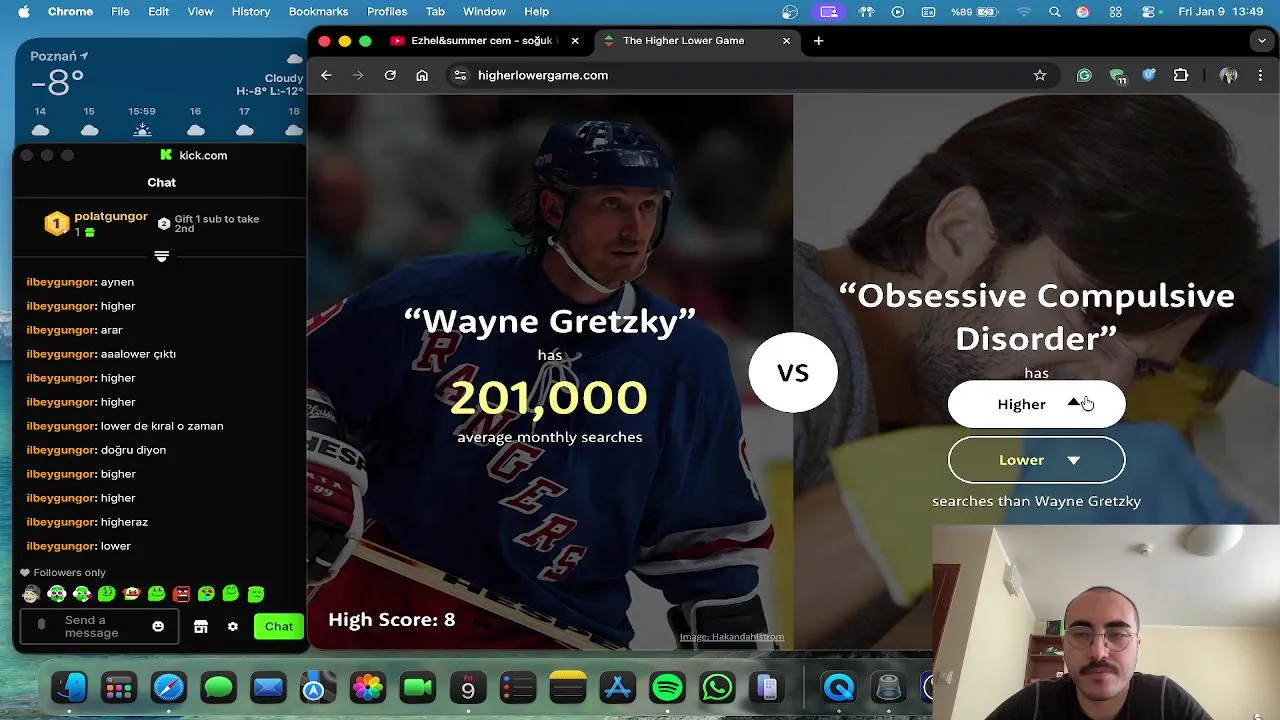
Task: Open Notes from the Dock
Action: tap(567, 687)
